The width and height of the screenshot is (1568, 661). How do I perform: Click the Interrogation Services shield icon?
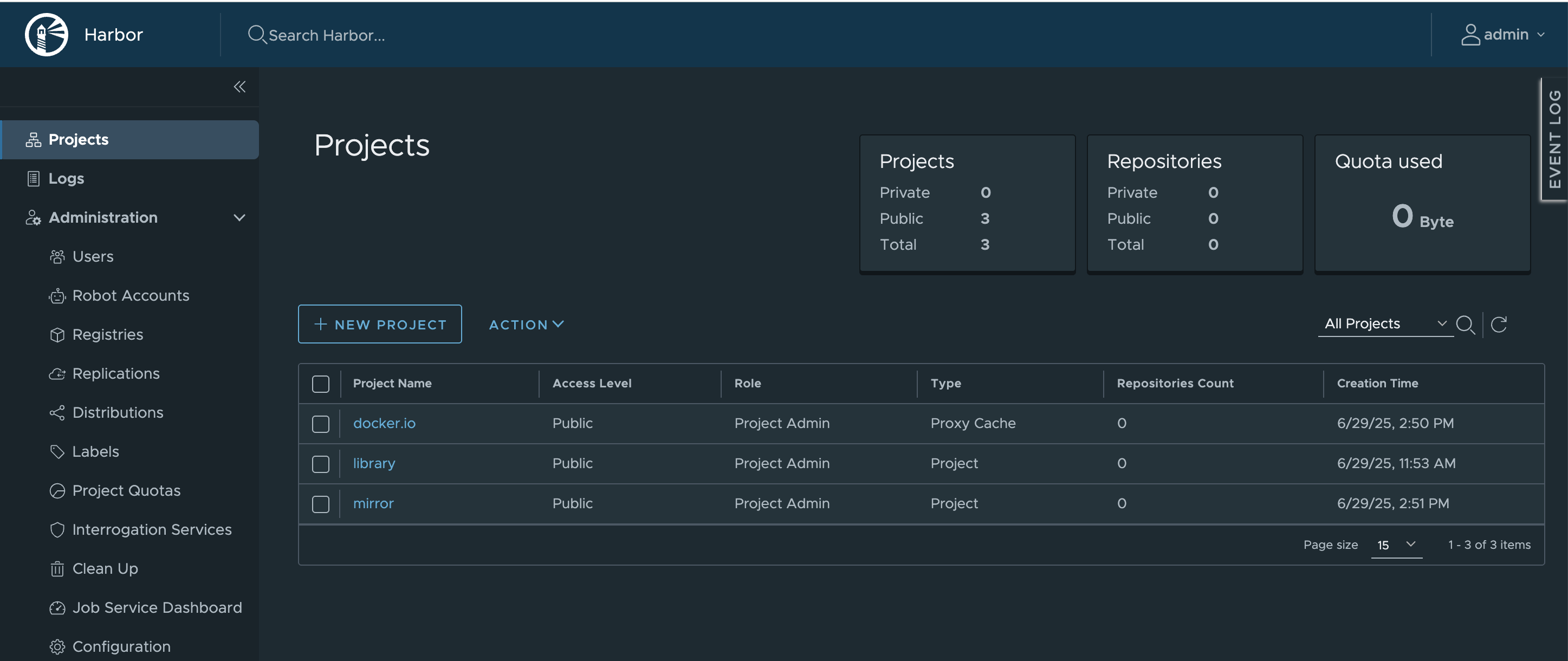57,530
